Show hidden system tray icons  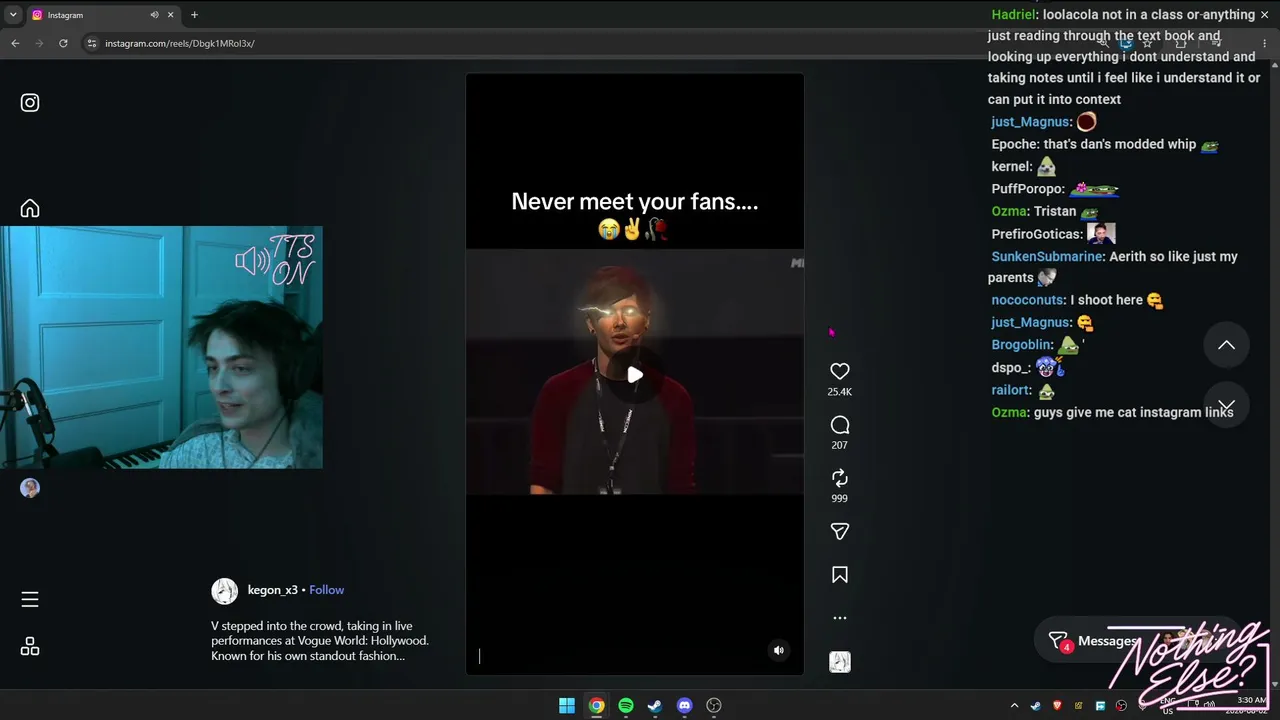(x=1014, y=706)
